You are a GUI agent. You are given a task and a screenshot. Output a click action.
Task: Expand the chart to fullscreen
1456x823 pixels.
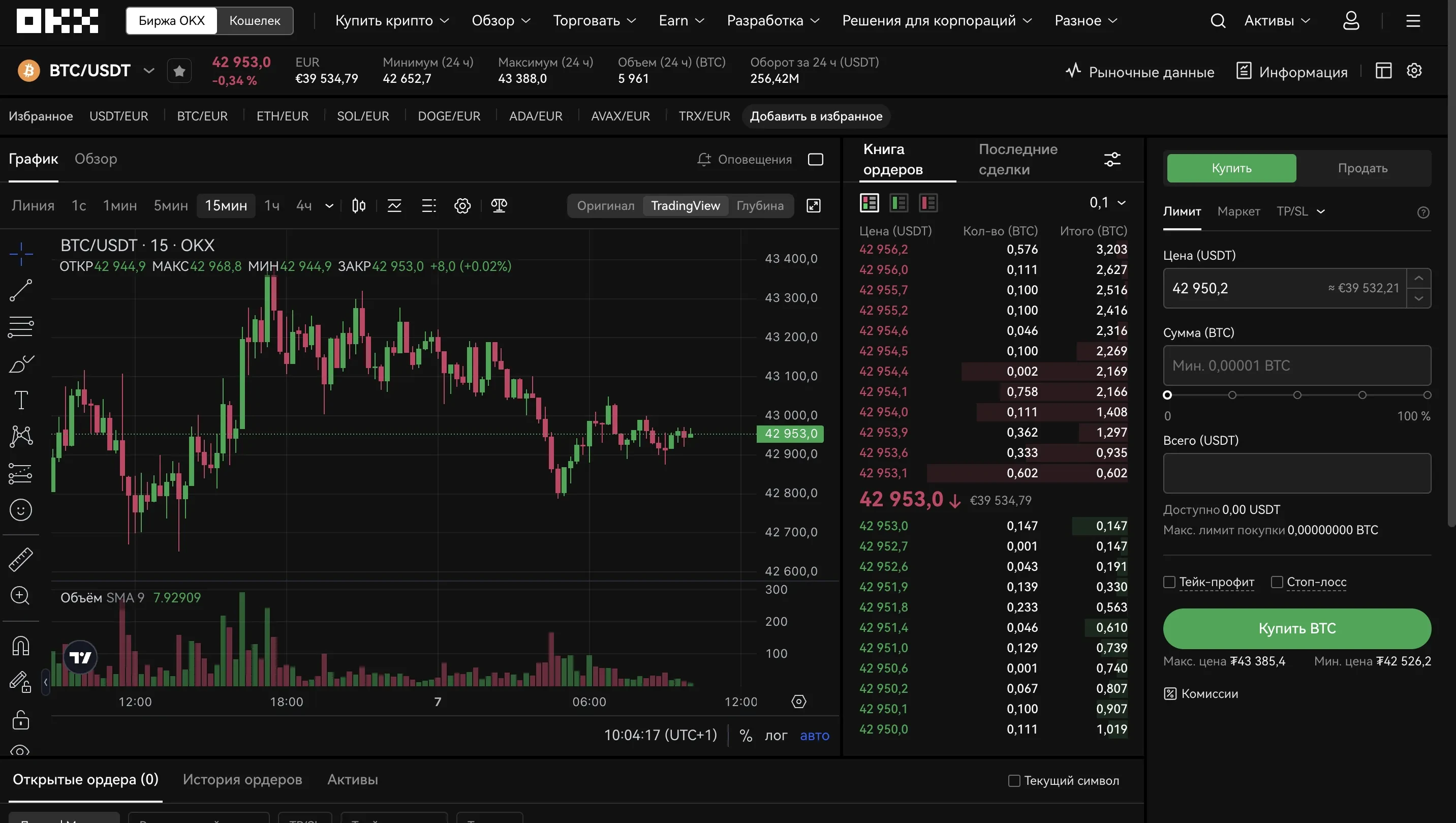[x=813, y=205]
